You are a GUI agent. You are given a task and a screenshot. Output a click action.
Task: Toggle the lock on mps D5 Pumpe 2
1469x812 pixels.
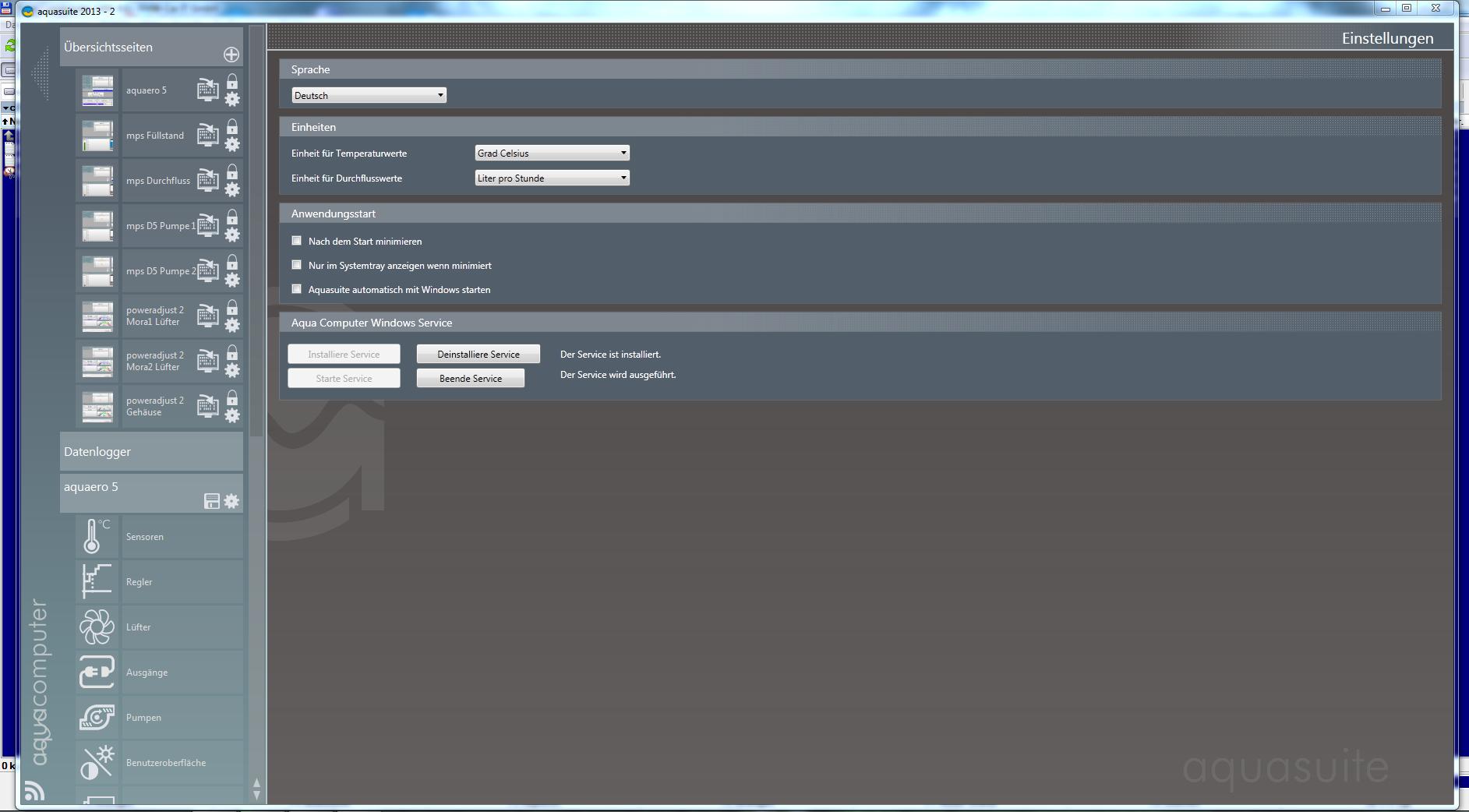tap(232, 262)
